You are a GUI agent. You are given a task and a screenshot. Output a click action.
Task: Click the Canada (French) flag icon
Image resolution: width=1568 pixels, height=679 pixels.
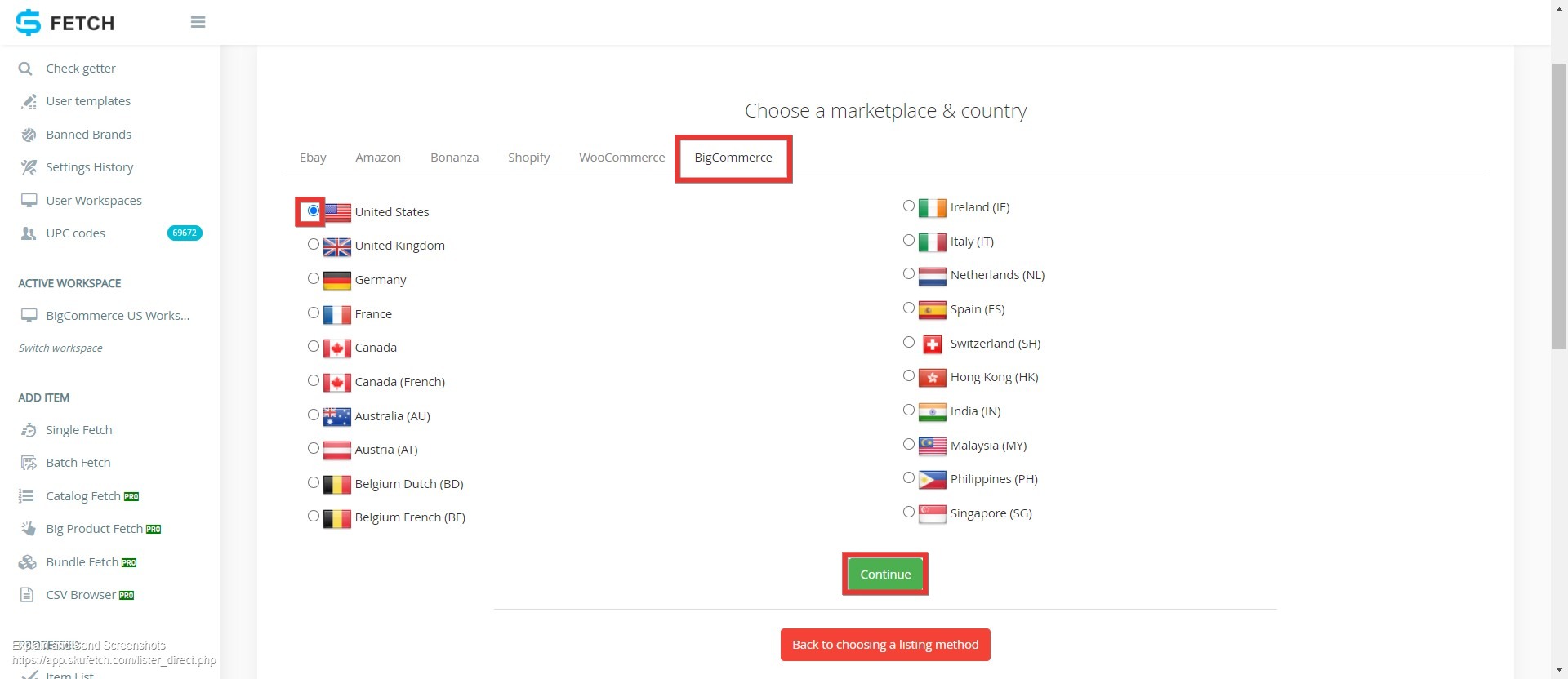337,383
